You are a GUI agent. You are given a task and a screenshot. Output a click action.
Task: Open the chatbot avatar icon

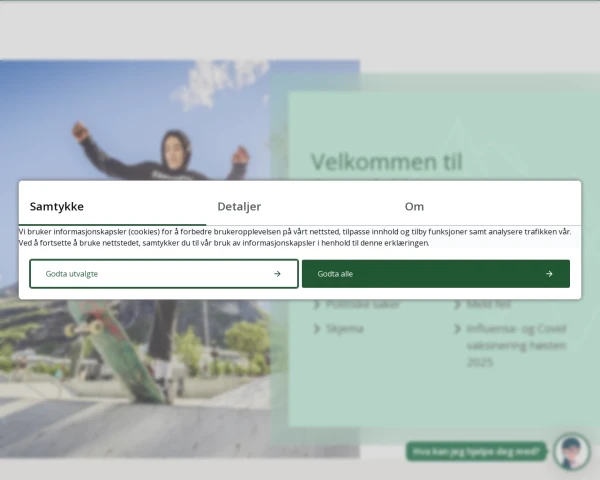point(572,452)
